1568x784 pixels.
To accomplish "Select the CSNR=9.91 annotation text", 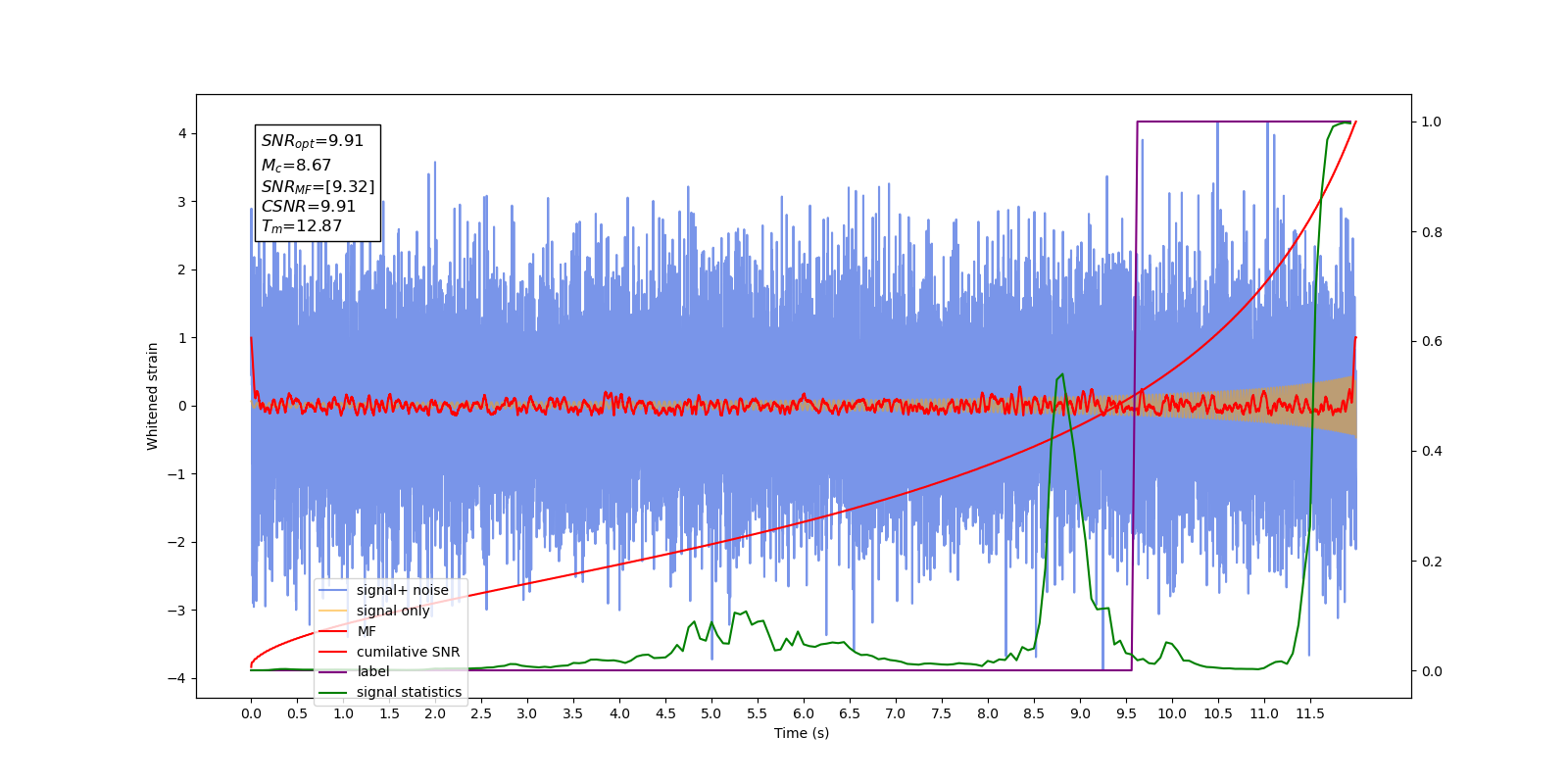I will coord(309,206).
